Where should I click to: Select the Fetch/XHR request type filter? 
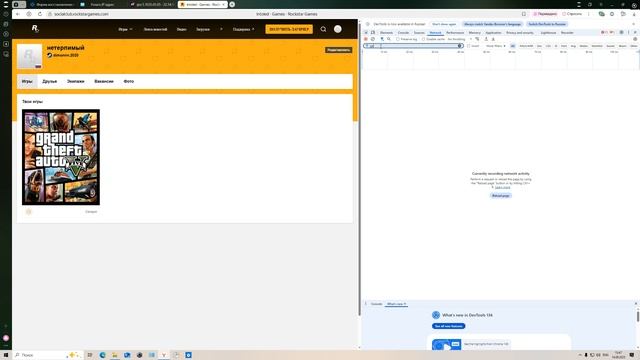click(x=526, y=46)
